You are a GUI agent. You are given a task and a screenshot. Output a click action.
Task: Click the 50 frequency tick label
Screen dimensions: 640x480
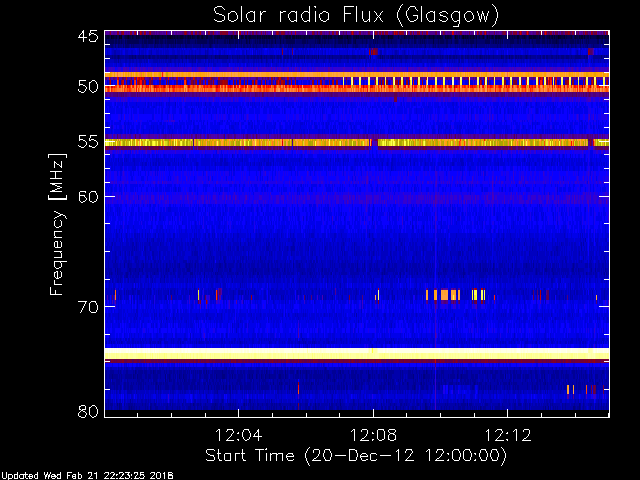pos(88,87)
